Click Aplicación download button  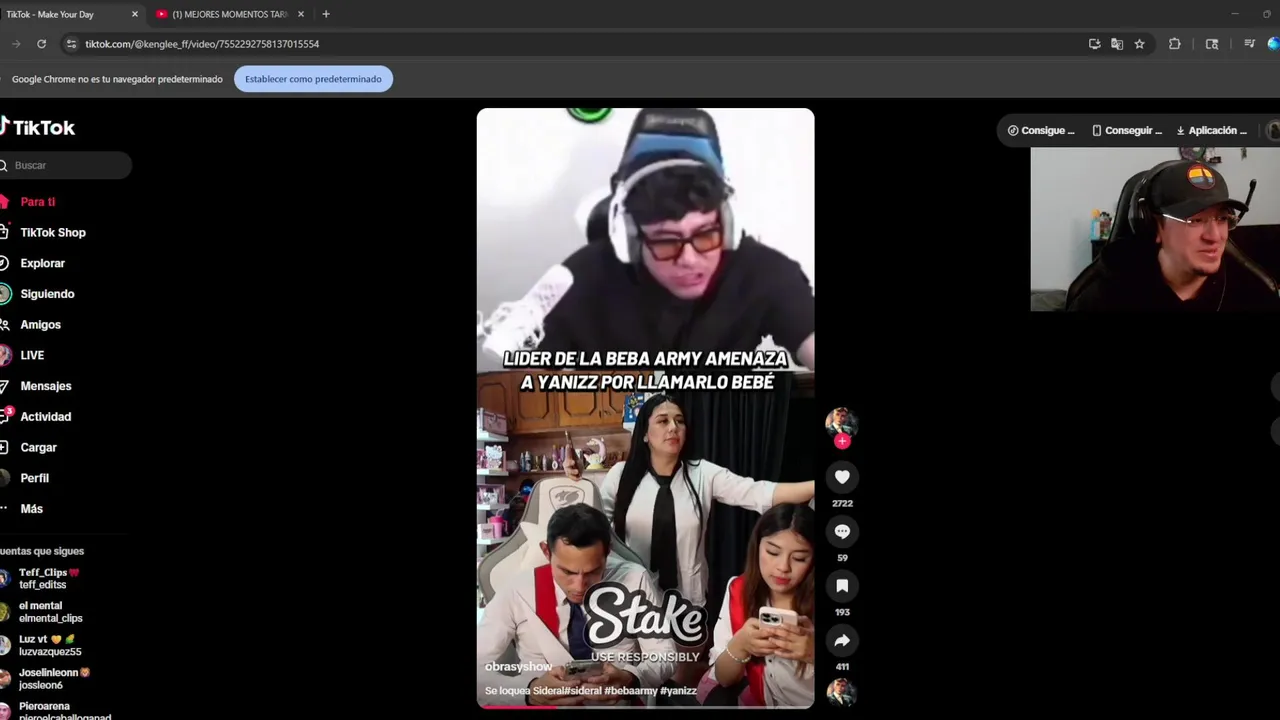[1212, 130]
